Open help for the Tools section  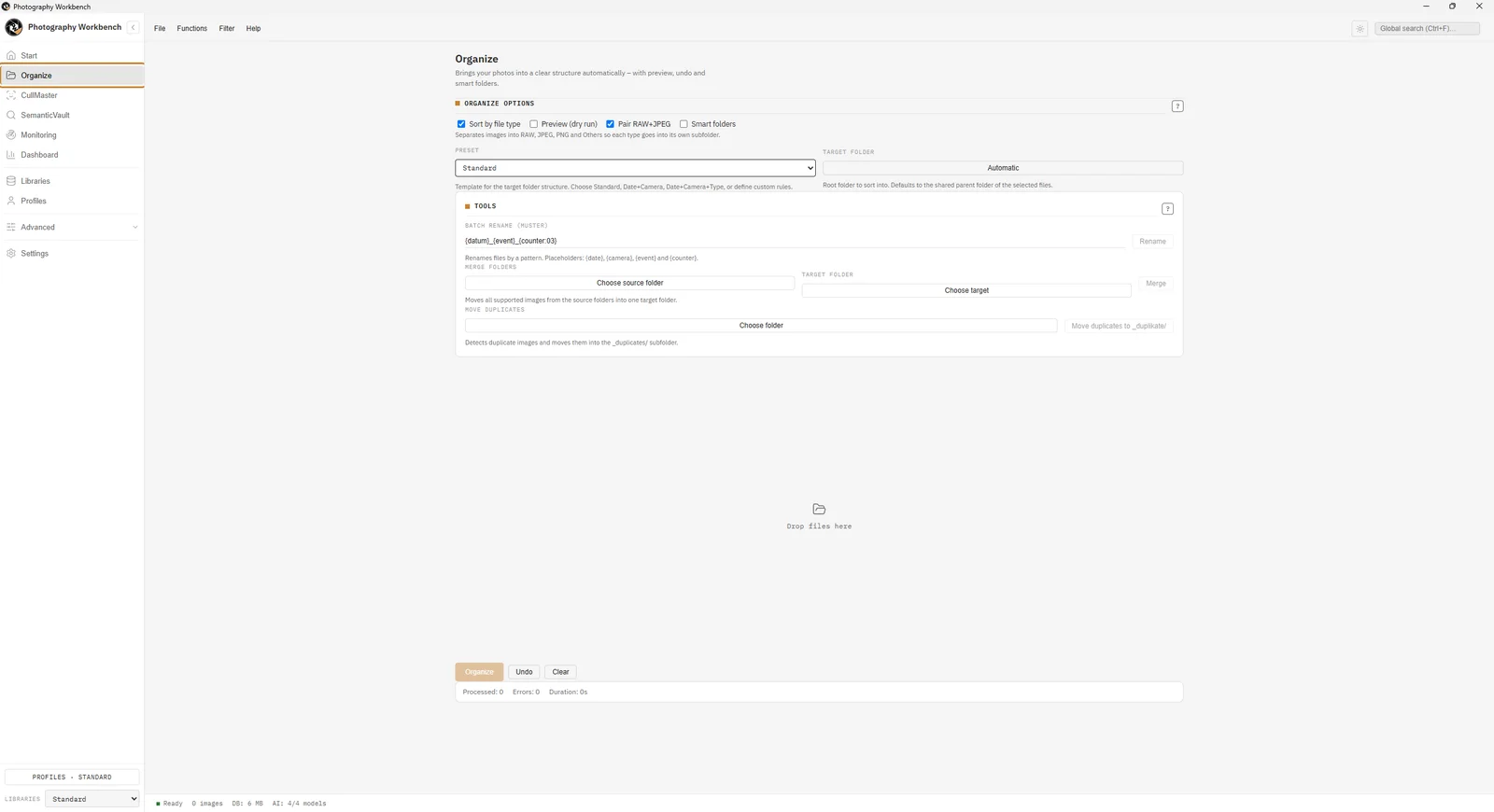(1167, 209)
